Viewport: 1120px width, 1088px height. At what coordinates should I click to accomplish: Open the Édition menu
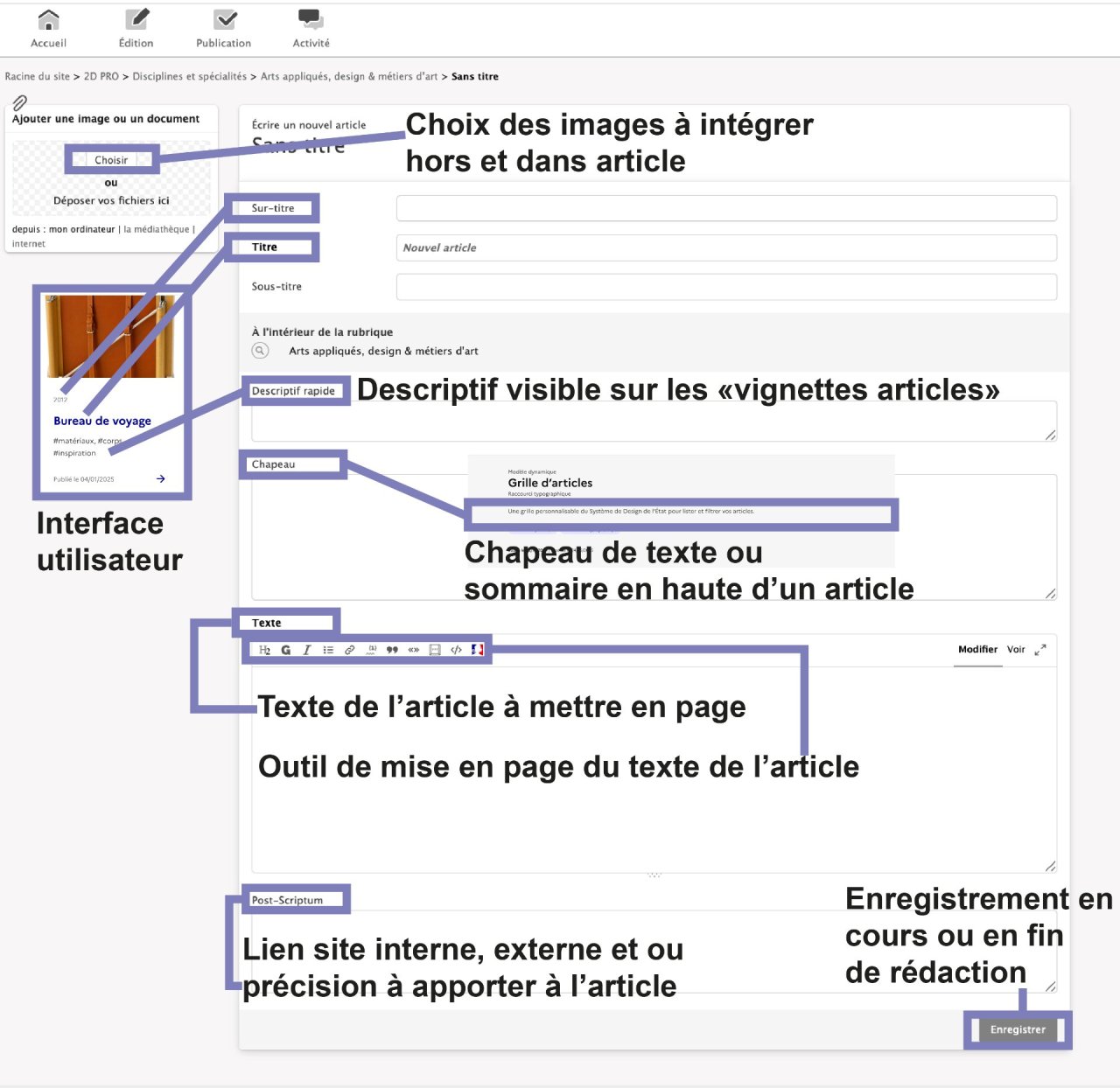coord(136,20)
